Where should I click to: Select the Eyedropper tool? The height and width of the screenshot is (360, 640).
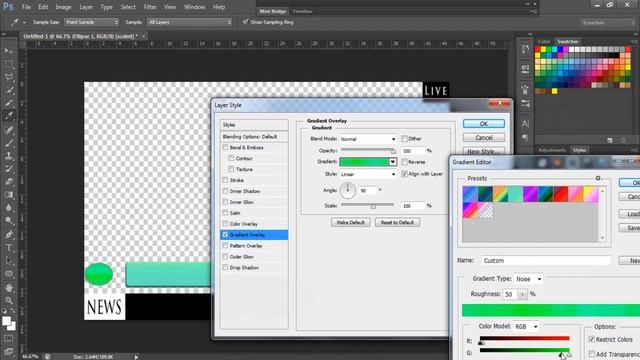(9, 116)
